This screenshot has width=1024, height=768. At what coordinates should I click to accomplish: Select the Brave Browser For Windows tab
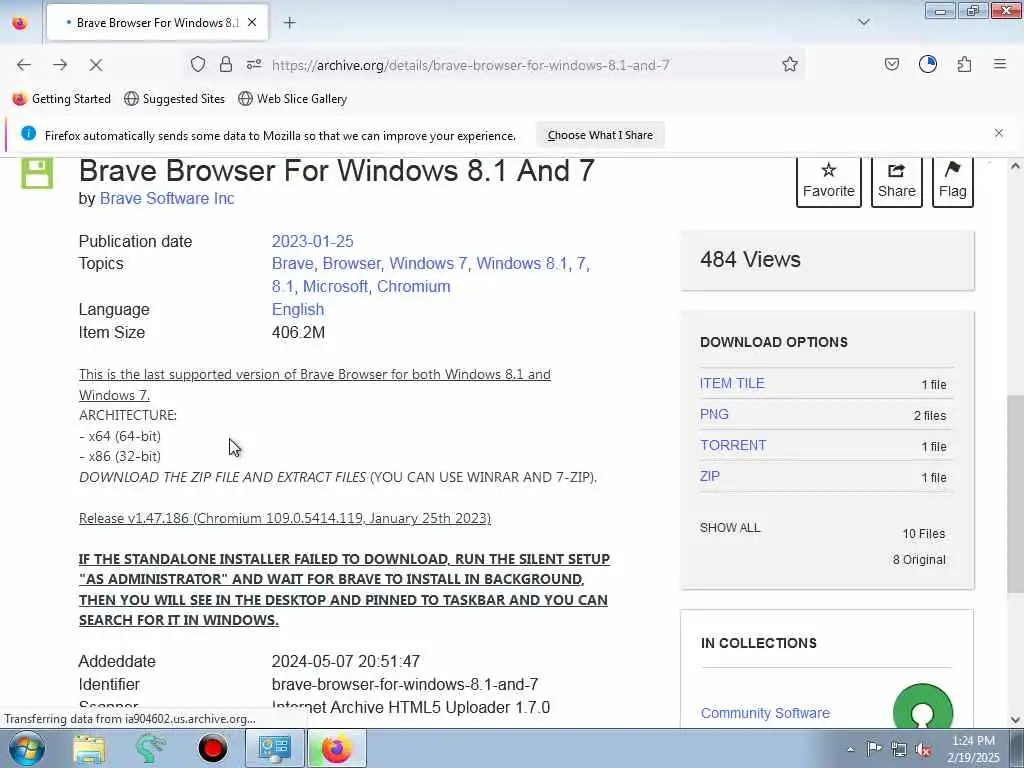pos(157,23)
